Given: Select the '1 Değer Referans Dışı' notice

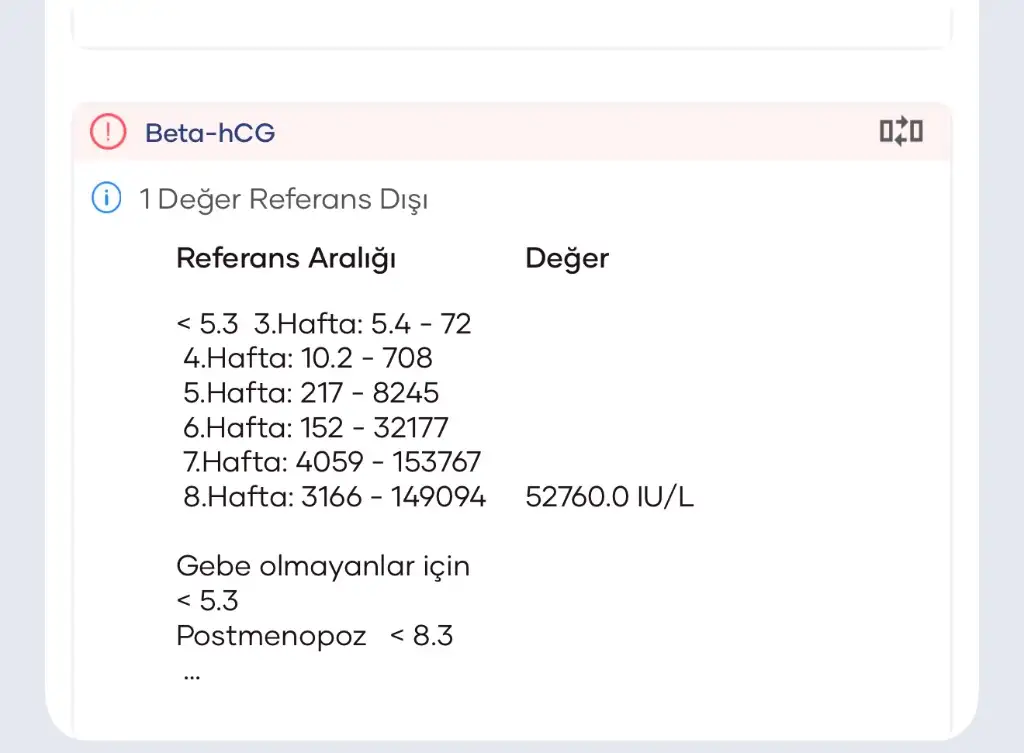Looking at the screenshot, I should tap(283, 200).
